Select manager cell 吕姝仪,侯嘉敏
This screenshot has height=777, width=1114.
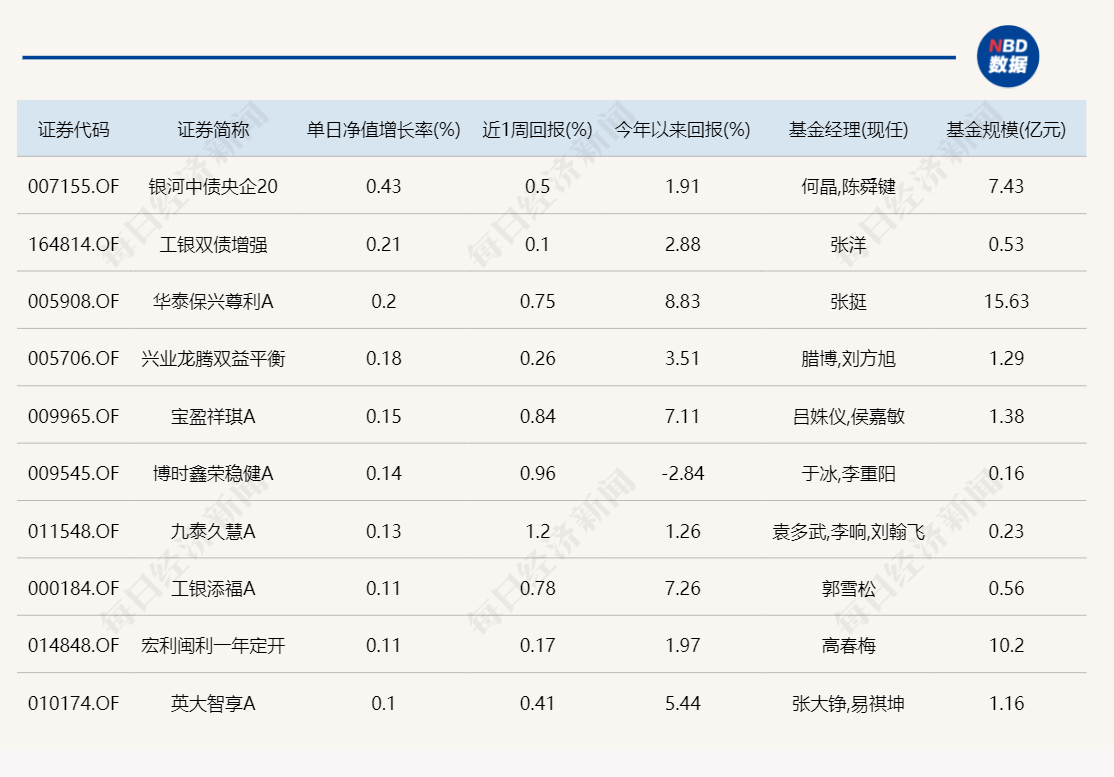click(848, 416)
